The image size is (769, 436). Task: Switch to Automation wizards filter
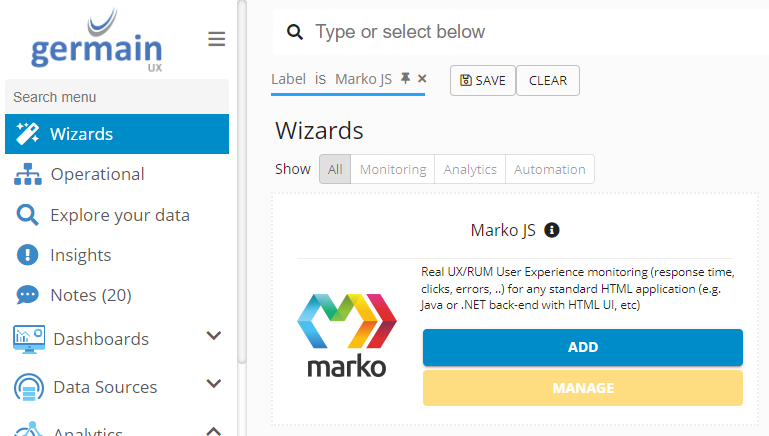(549, 169)
